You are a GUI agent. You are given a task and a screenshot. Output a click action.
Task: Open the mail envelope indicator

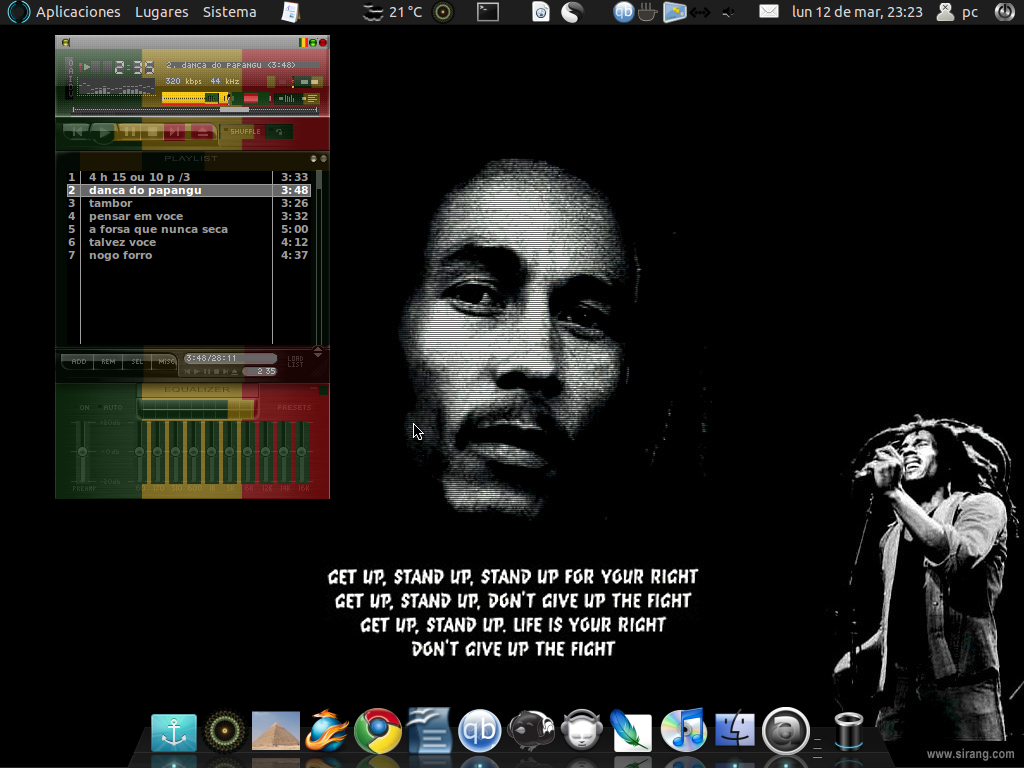[769, 12]
